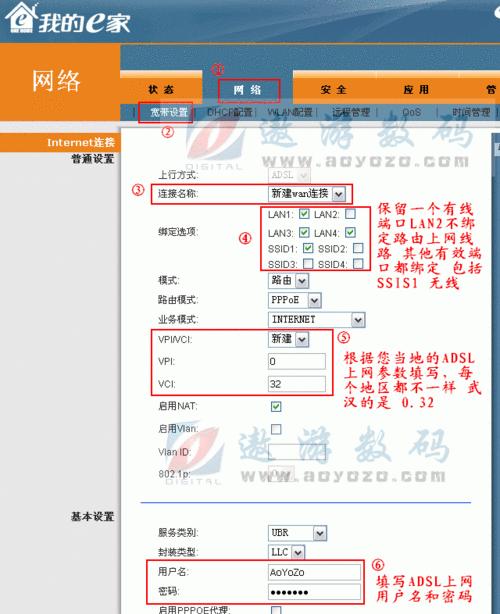Enable the 启用PPPOE代理 checkbox

pyautogui.click(x=276, y=610)
